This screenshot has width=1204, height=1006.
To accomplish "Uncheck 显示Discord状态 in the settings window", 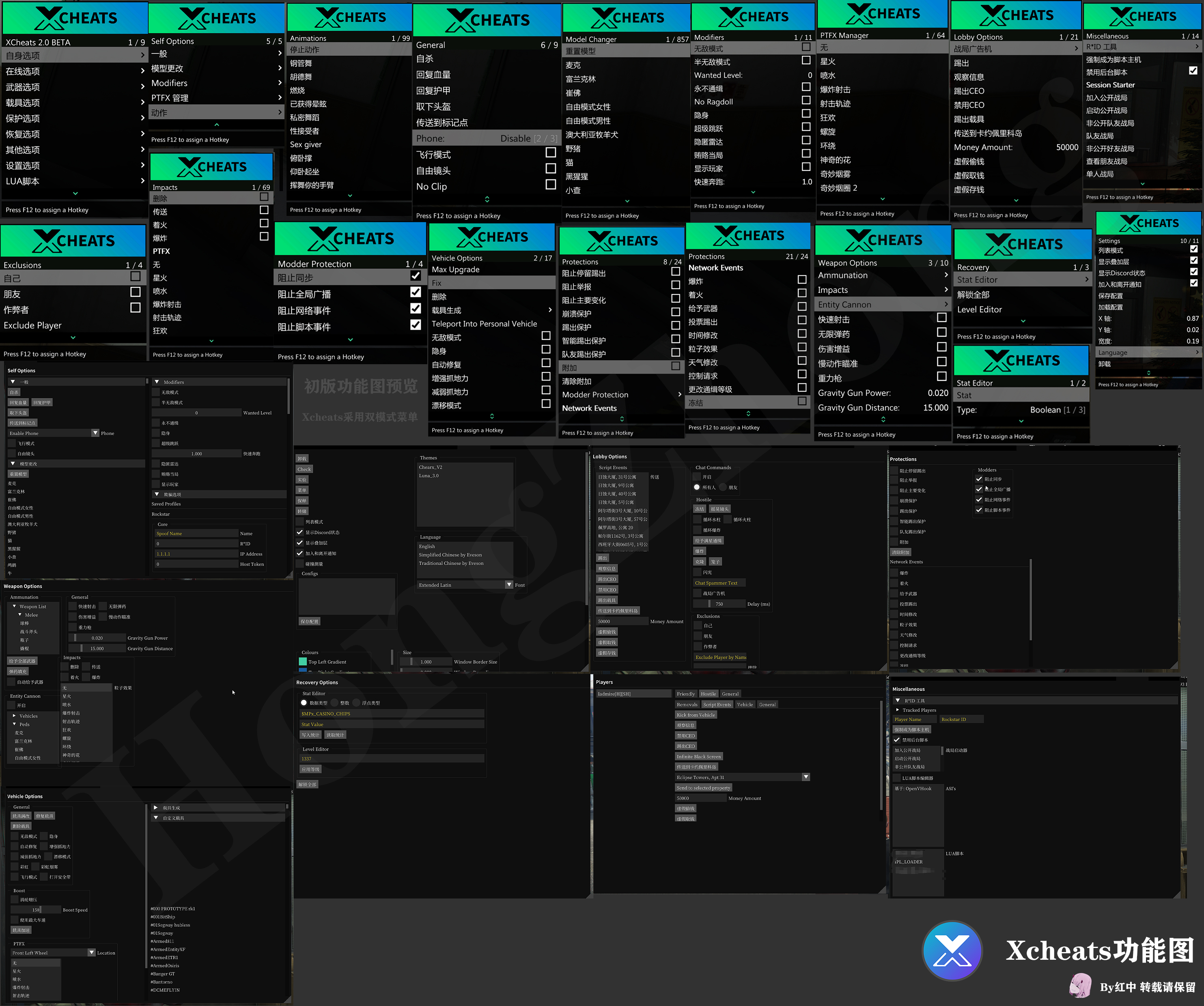I will click(299, 533).
